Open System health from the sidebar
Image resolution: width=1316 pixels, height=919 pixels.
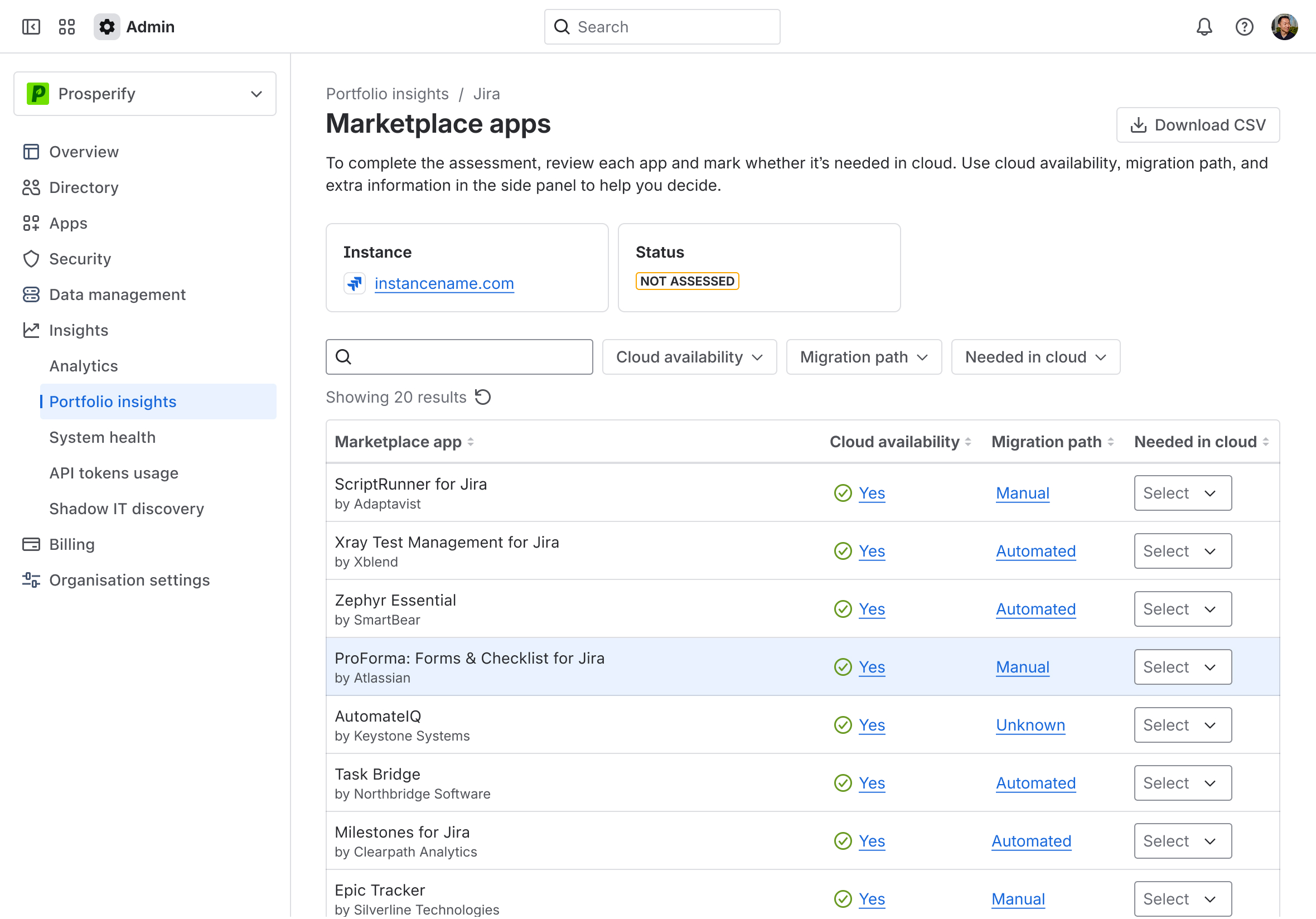point(102,437)
